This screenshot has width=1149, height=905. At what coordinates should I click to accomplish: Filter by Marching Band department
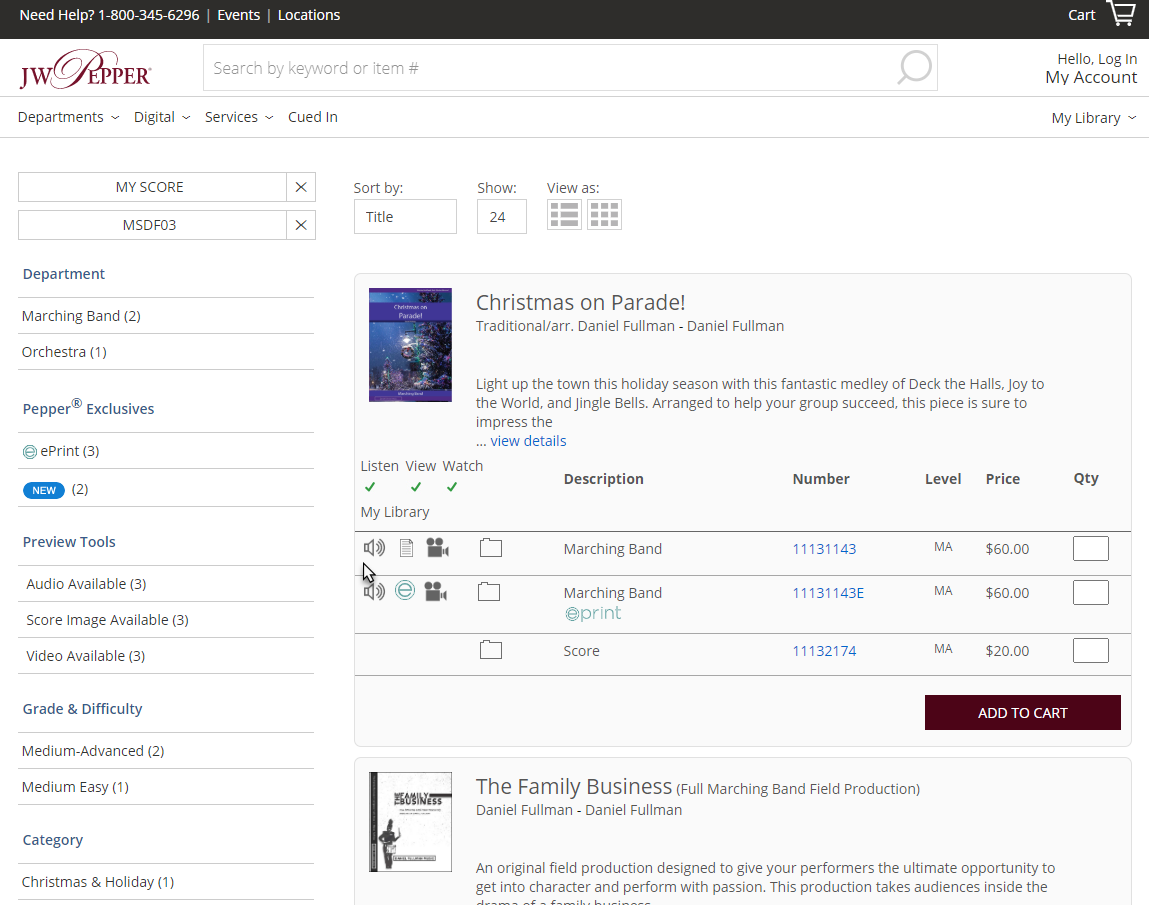(x=81, y=316)
